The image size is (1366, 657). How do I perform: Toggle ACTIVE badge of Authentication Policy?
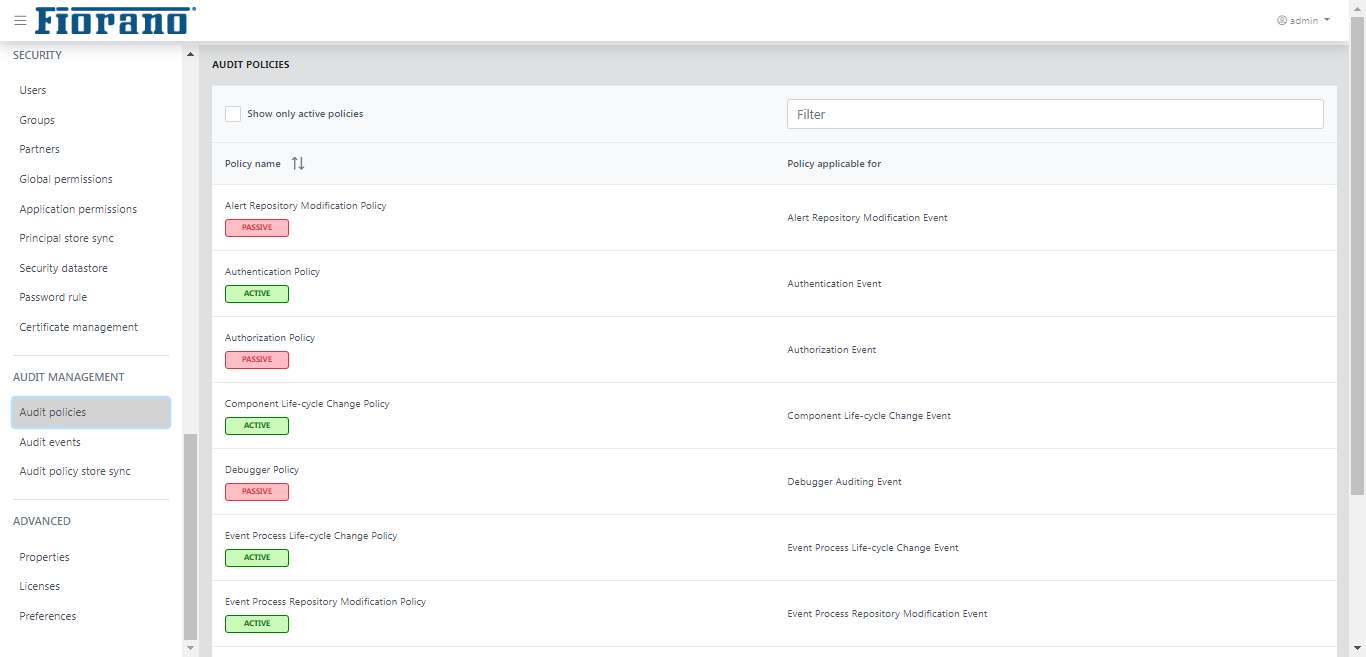click(x=257, y=294)
